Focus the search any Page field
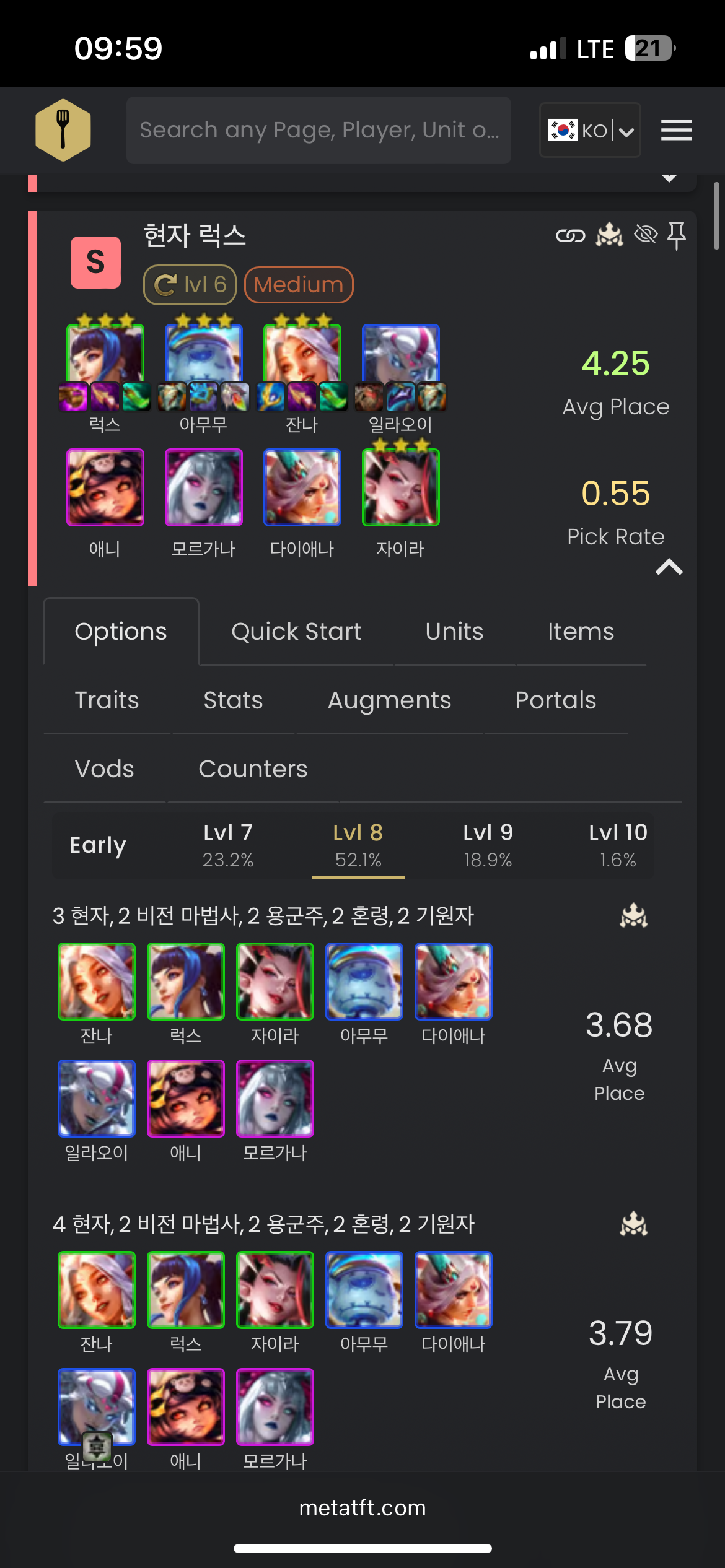The width and height of the screenshot is (725, 1568). 319,130
